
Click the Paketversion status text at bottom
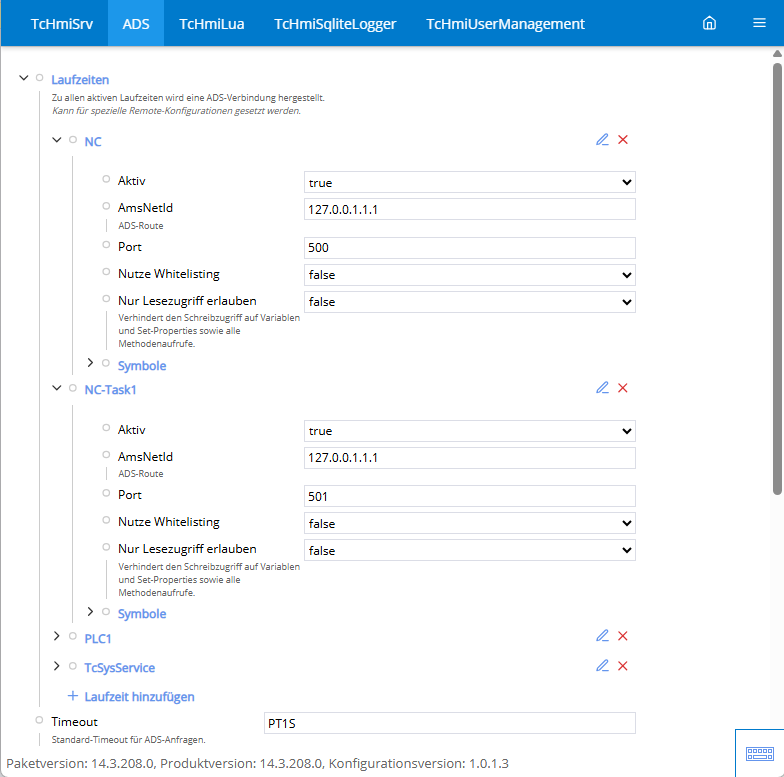point(257,764)
